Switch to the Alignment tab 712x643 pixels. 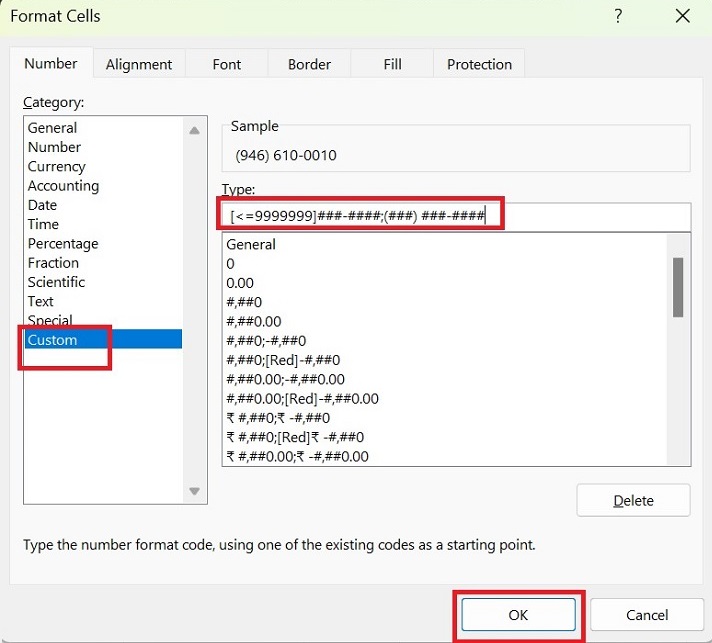(x=139, y=64)
